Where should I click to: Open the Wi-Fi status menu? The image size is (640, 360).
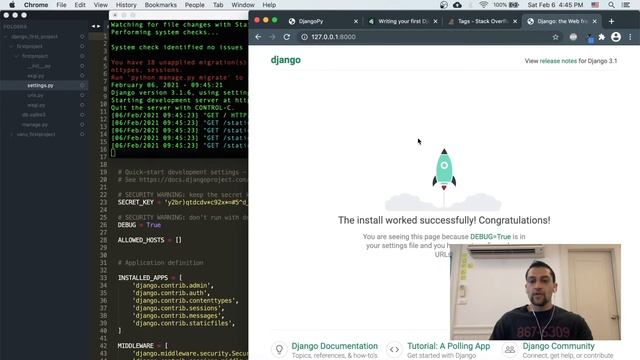click(484, 5)
